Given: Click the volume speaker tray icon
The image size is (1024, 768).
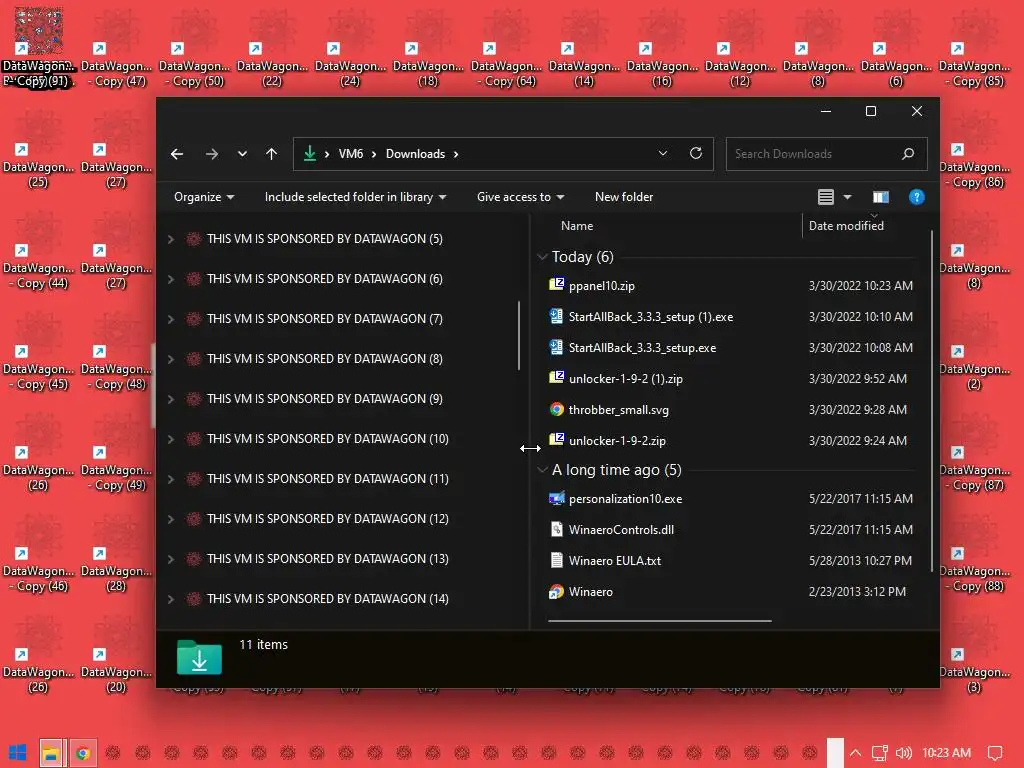Looking at the screenshot, I should point(903,753).
